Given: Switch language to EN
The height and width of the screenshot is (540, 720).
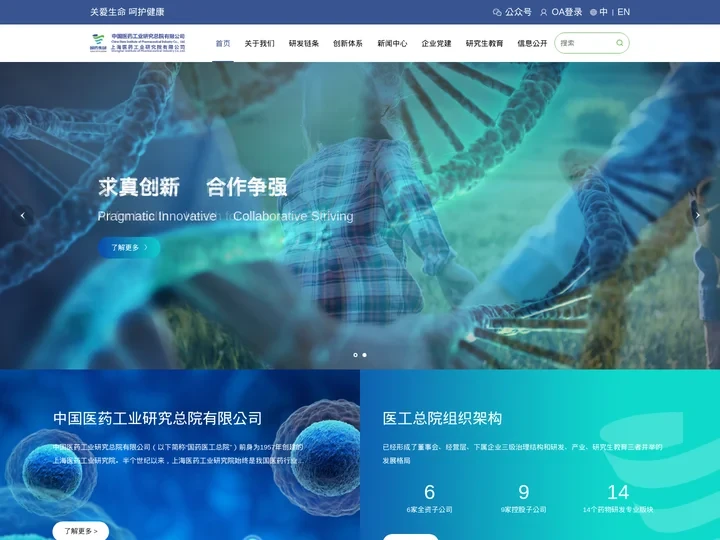Looking at the screenshot, I should 624,12.
